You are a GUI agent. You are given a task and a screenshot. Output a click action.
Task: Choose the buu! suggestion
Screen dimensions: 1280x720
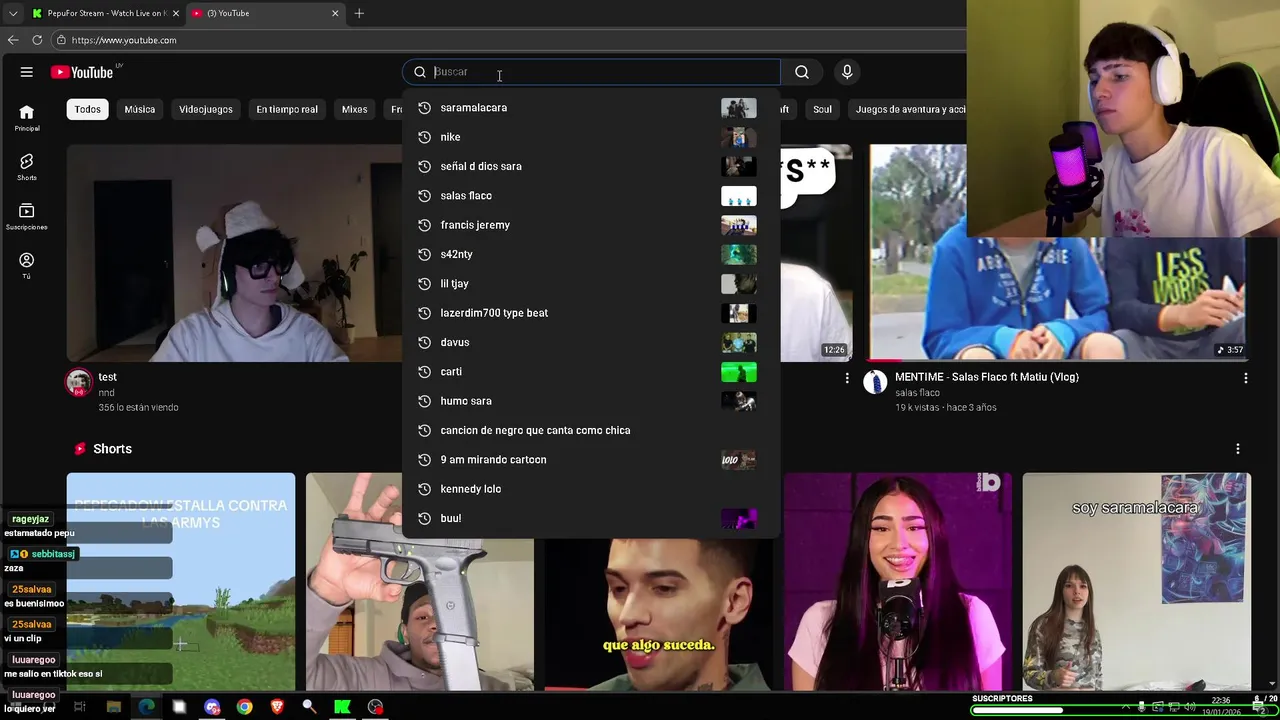click(x=591, y=518)
